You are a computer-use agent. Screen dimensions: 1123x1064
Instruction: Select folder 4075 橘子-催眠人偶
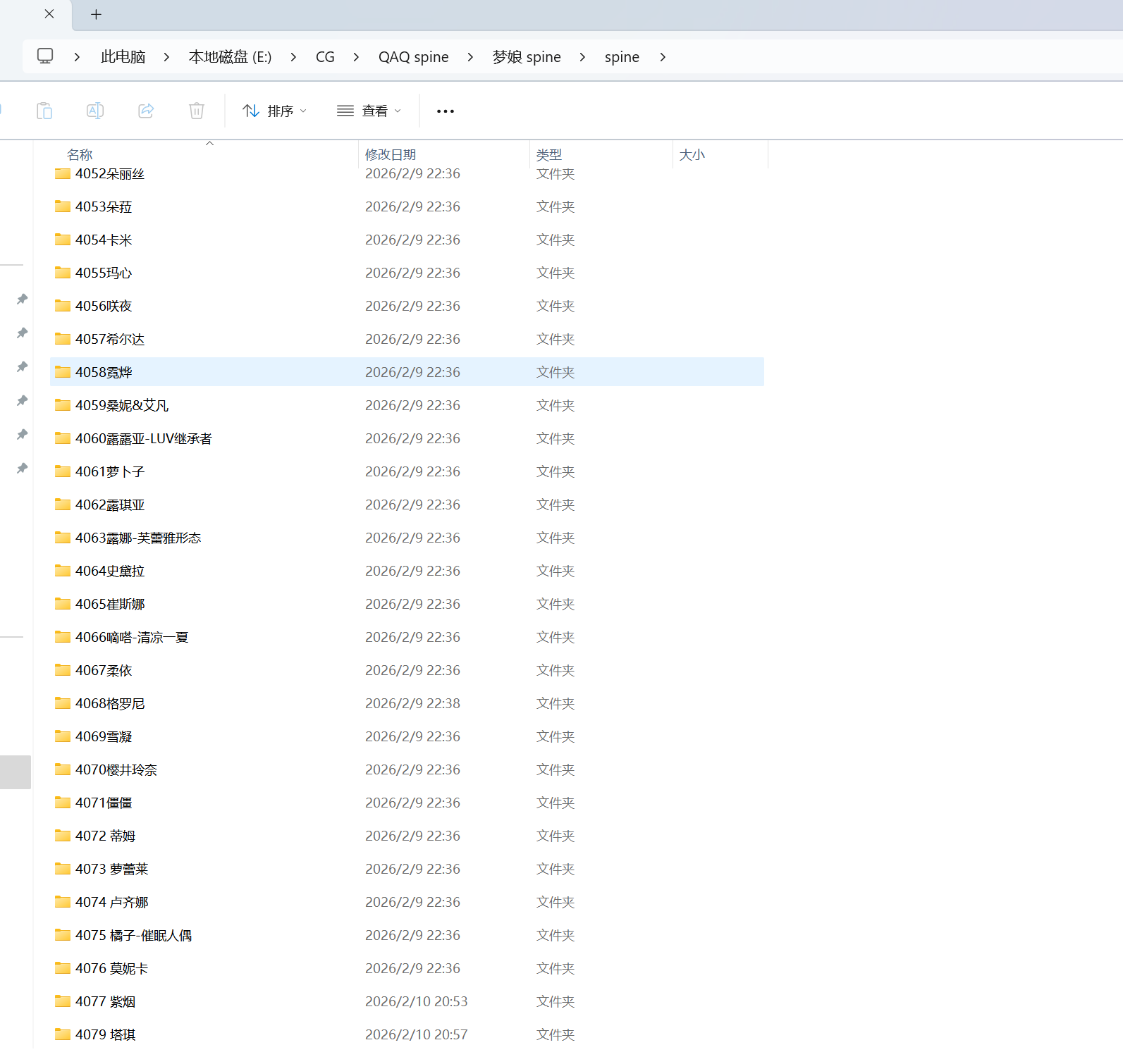click(x=133, y=935)
